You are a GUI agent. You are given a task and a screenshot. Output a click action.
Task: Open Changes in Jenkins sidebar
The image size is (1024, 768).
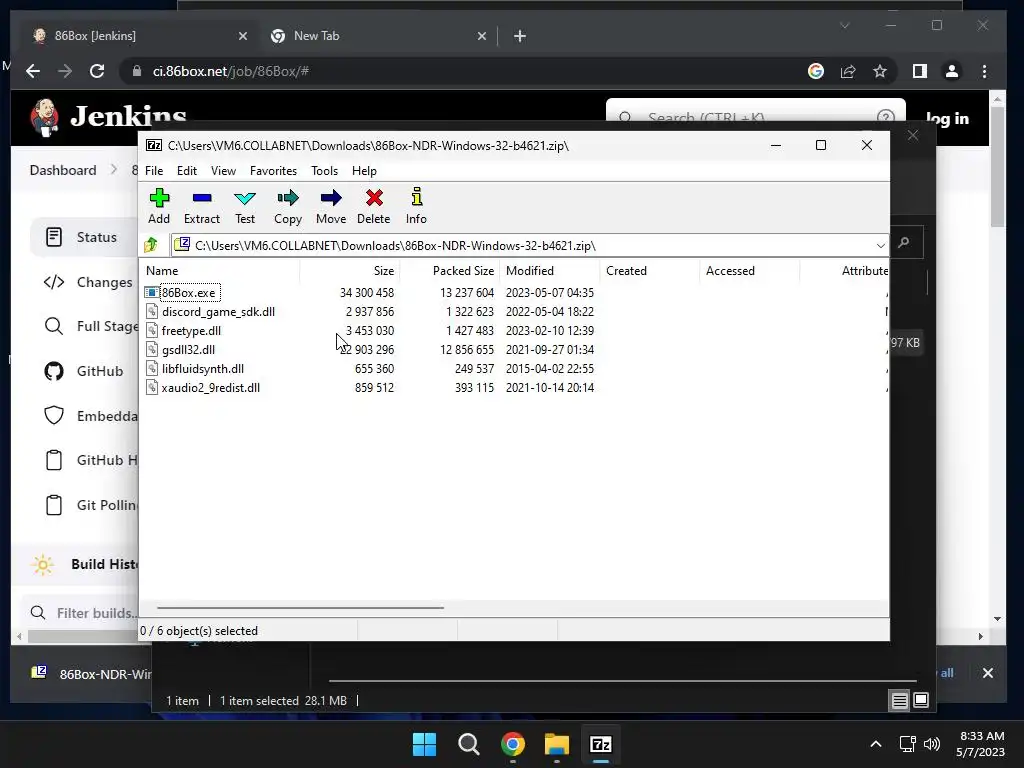pyautogui.click(x=88, y=282)
